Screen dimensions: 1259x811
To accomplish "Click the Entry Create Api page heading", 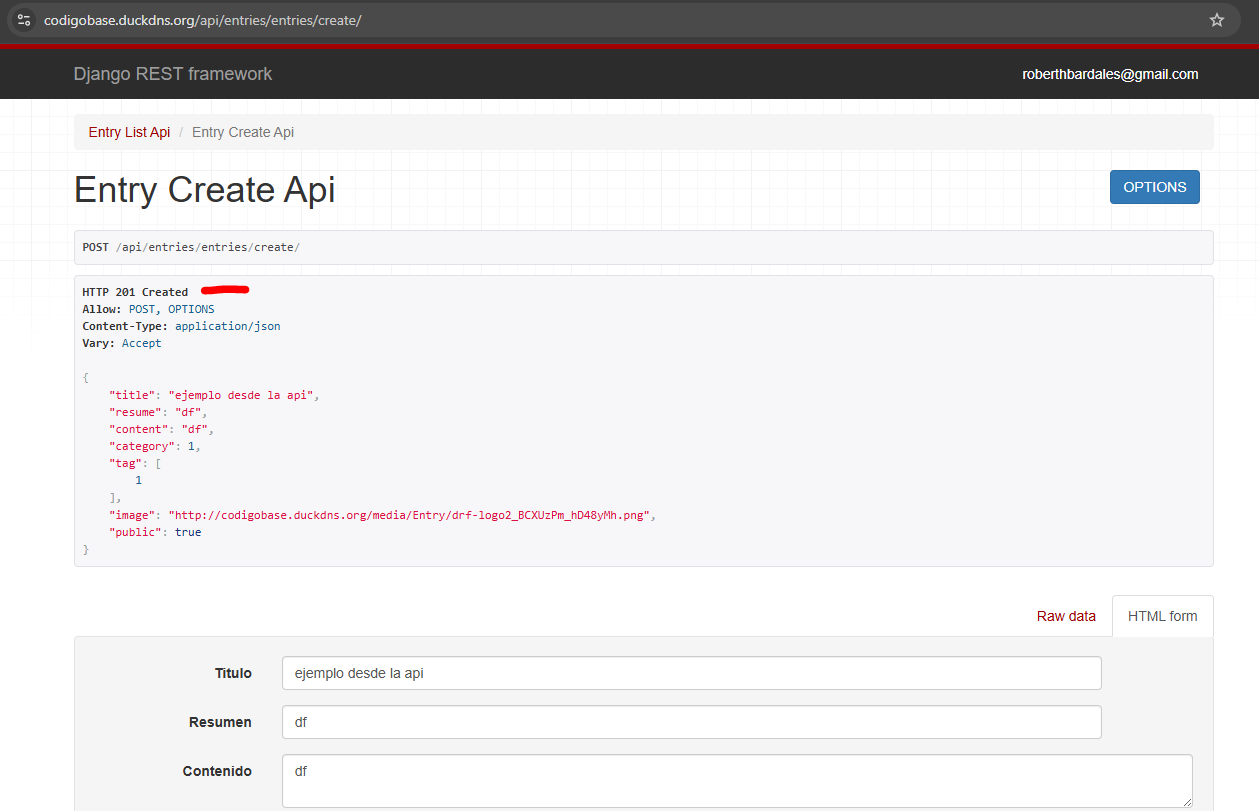I will point(205,189).
